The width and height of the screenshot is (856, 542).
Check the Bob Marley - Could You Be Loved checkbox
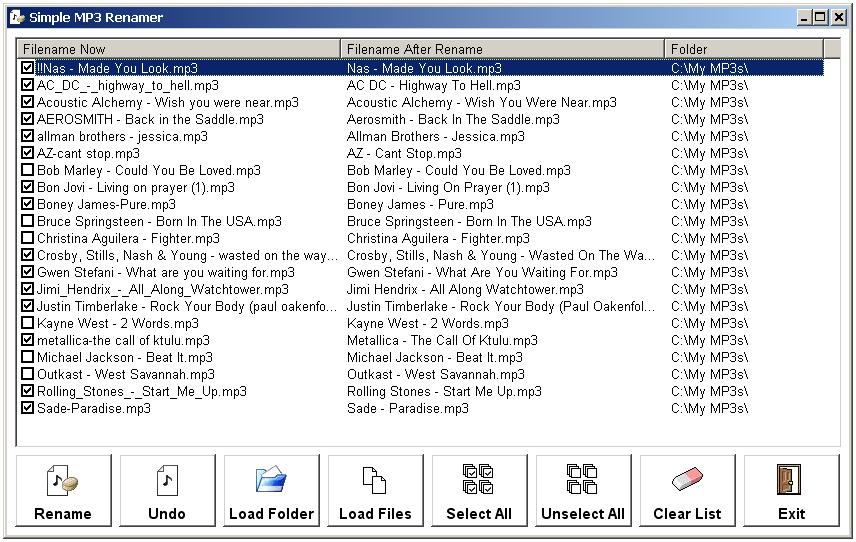click(27, 170)
